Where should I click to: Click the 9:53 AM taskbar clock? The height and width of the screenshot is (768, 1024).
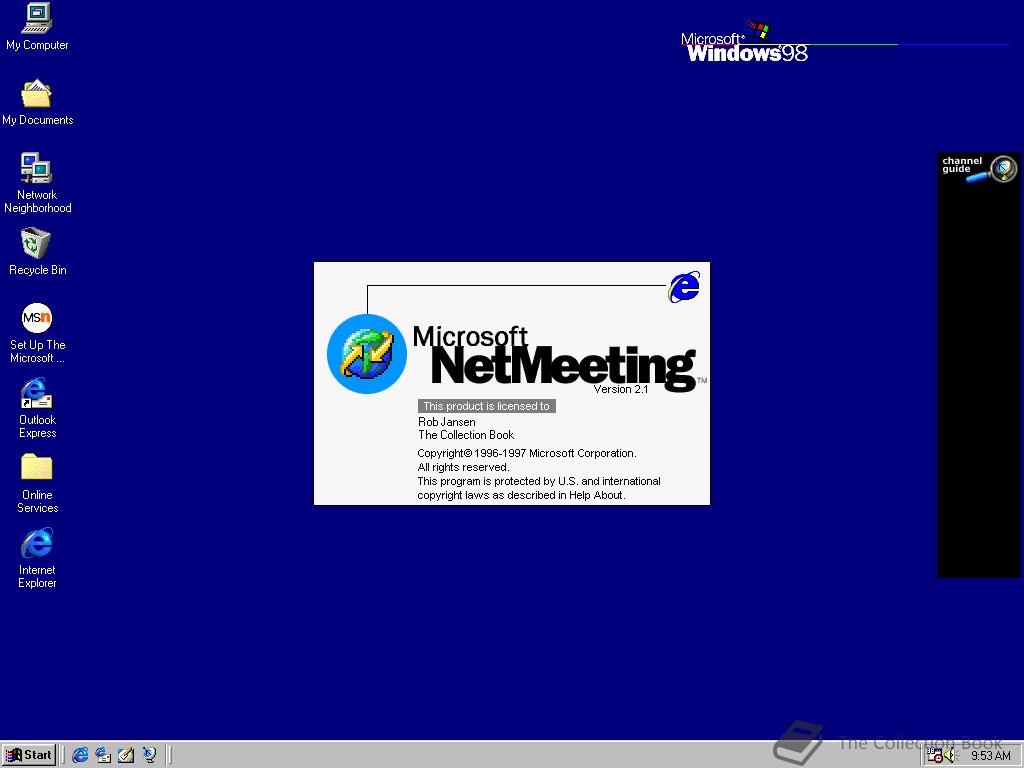point(991,756)
